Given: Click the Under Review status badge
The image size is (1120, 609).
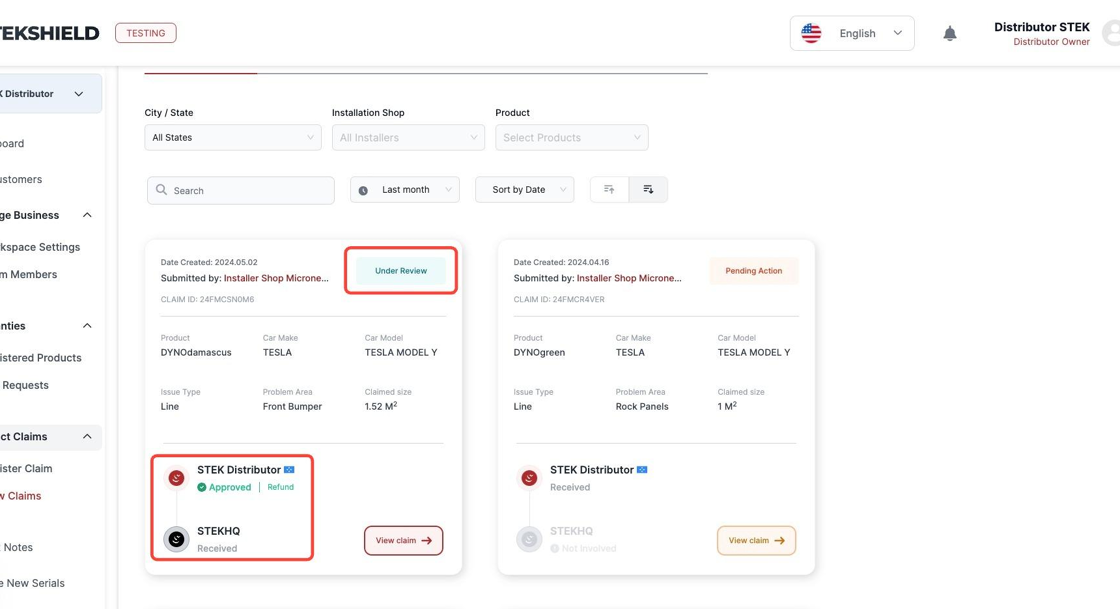Looking at the screenshot, I should pyautogui.click(x=401, y=271).
